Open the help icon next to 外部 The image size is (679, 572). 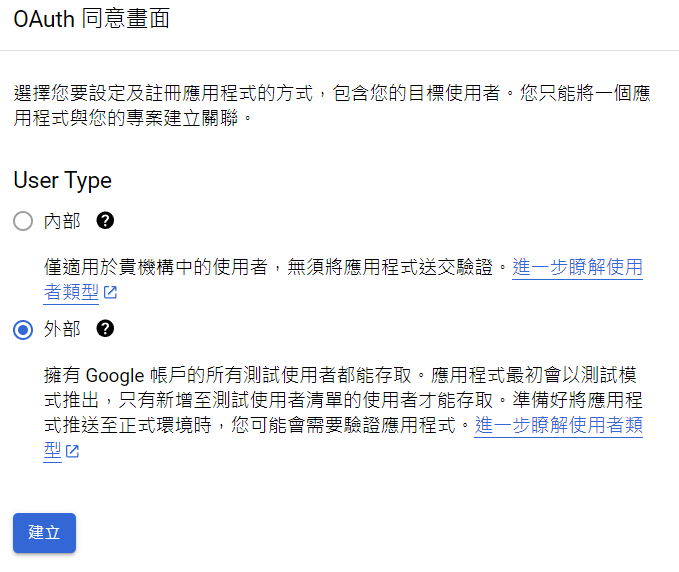pyautogui.click(x=105, y=329)
